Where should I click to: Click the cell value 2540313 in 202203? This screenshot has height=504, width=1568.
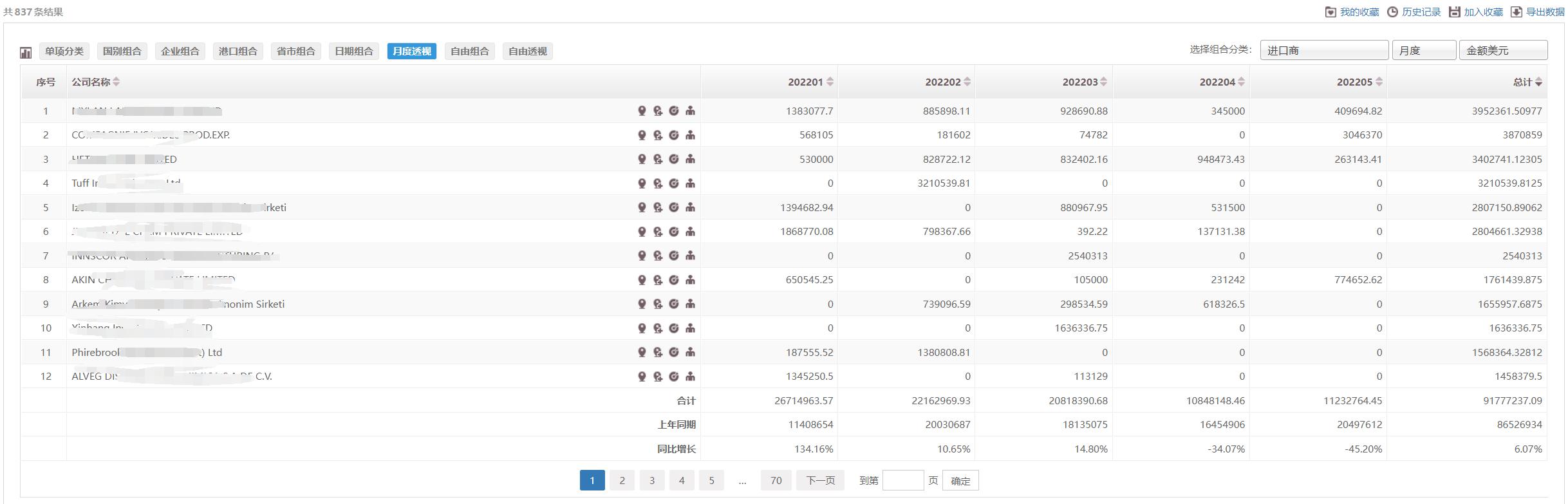coord(1088,256)
